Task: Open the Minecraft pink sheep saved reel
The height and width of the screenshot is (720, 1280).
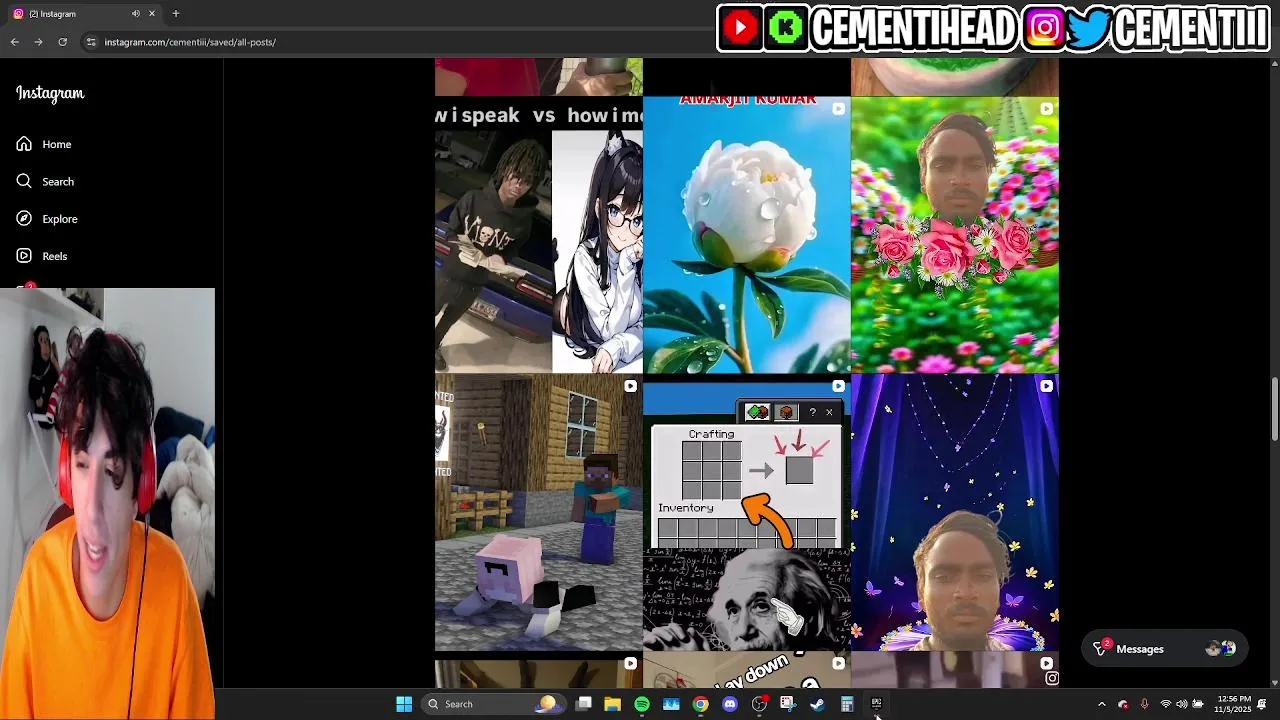Action: click(539, 513)
